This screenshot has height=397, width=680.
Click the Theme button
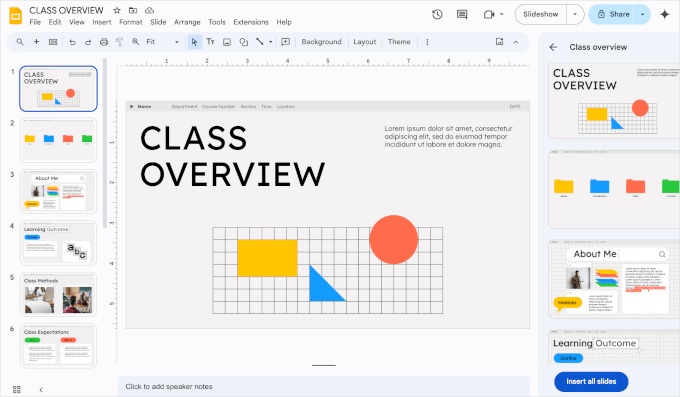[399, 42]
